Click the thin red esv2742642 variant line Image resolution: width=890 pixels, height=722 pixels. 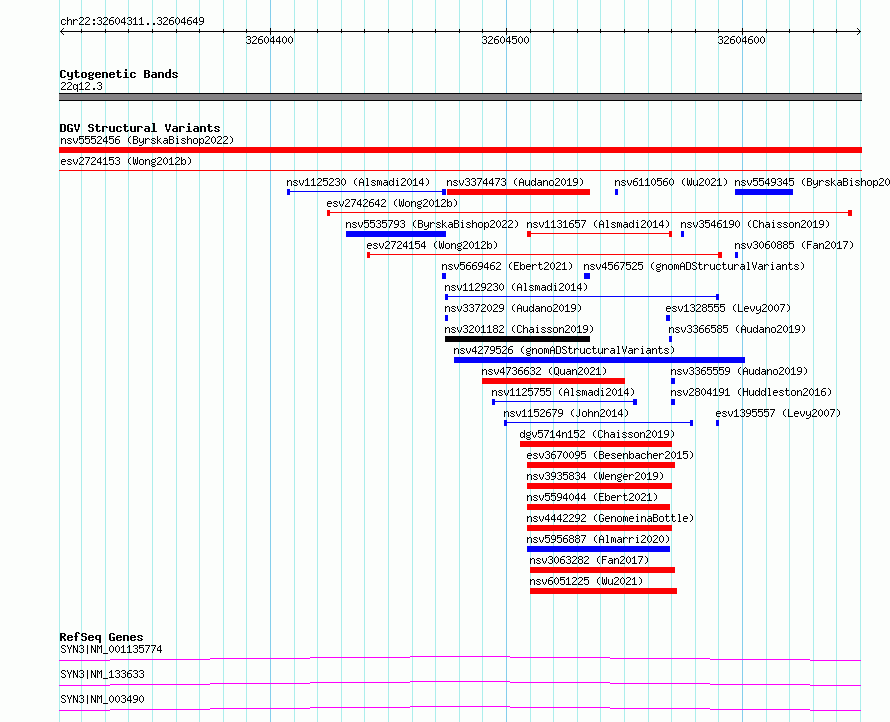coord(589,213)
